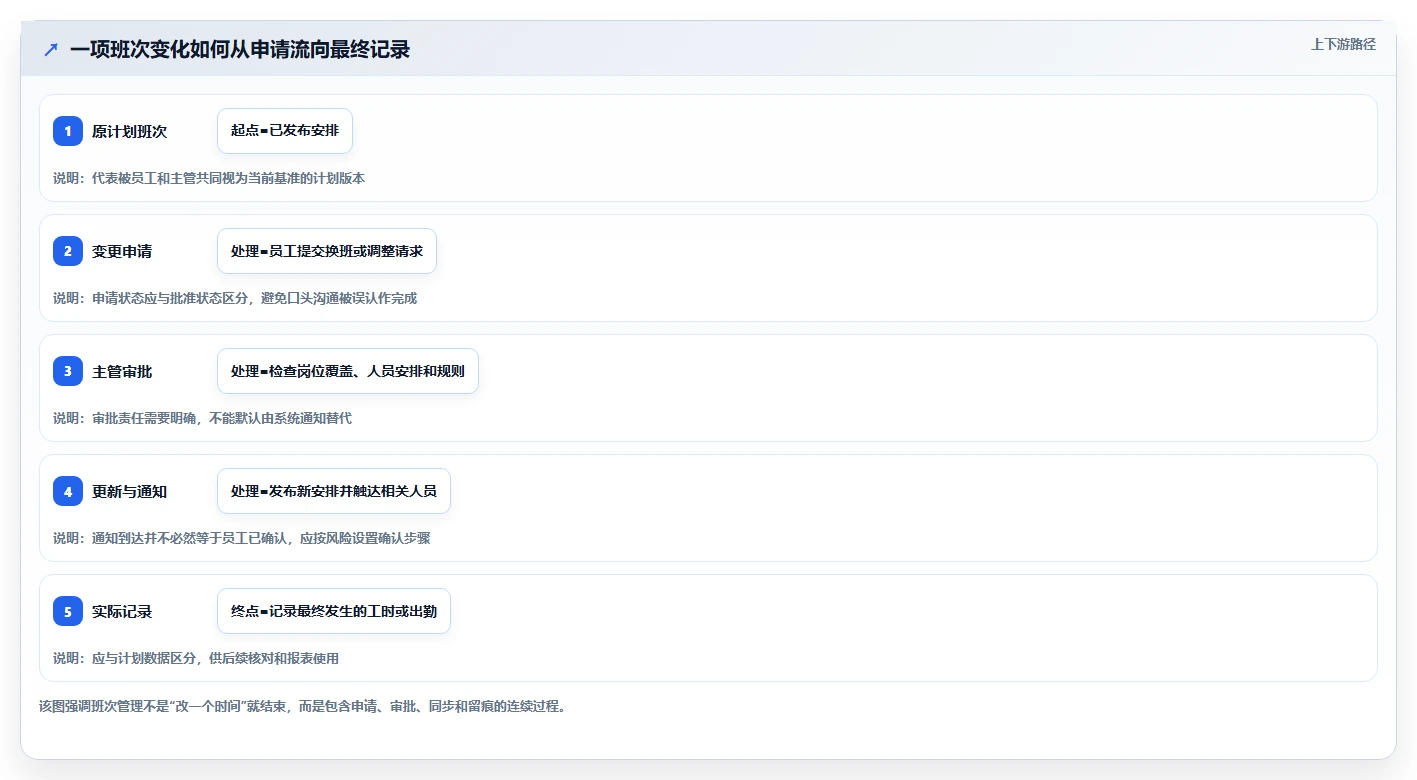
Task: Click the note about 通知到达并不必然等于员工已确认
Action: pyautogui.click(x=241, y=538)
